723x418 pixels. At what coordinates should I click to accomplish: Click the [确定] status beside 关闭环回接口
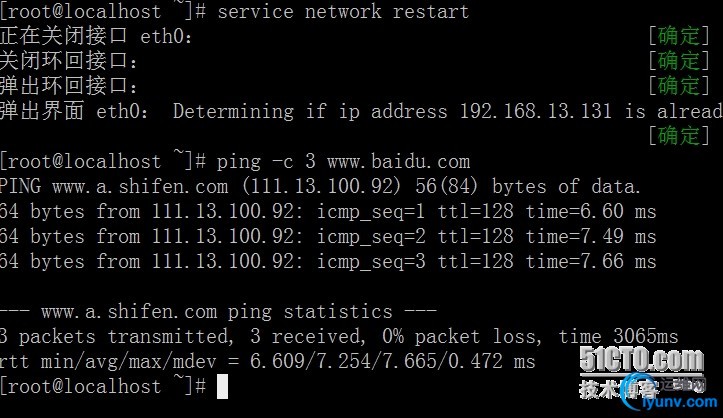tap(678, 61)
